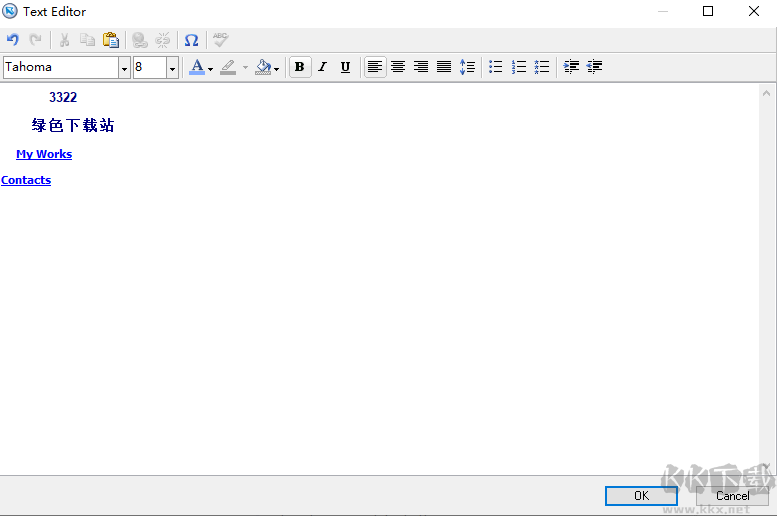Apply the font color A icon
777x516 pixels.
[197, 67]
